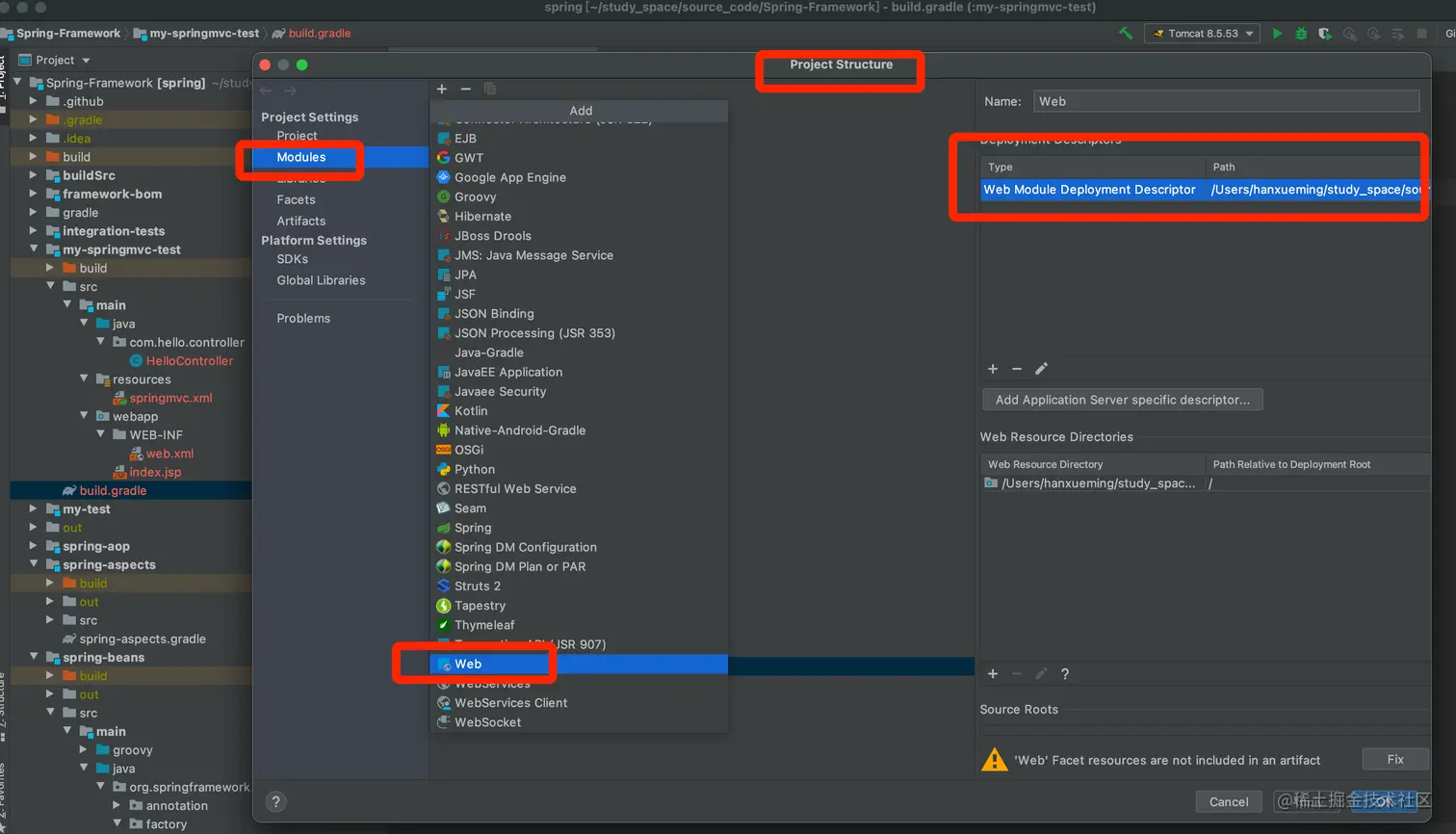The image size is (1456, 834).
Task: Select the Python icon in Add list
Action: [444, 469]
